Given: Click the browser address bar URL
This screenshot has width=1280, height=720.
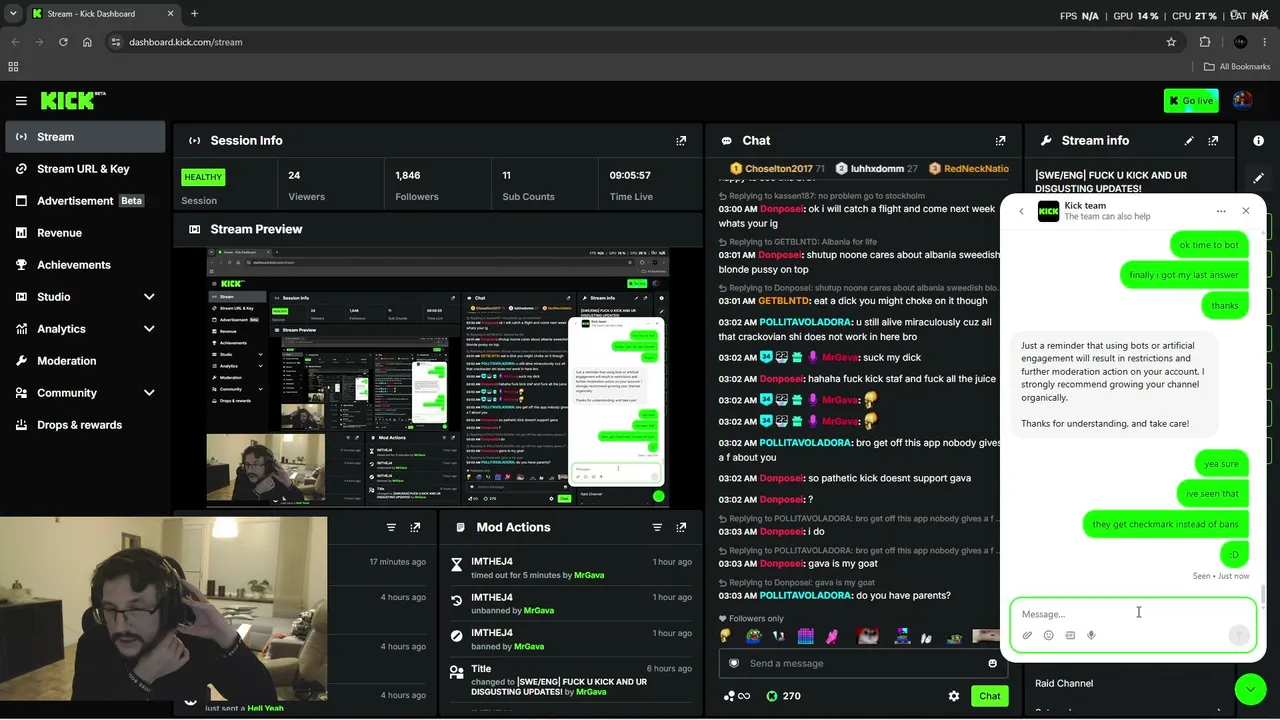Looking at the screenshot, I should pos(186,42).
